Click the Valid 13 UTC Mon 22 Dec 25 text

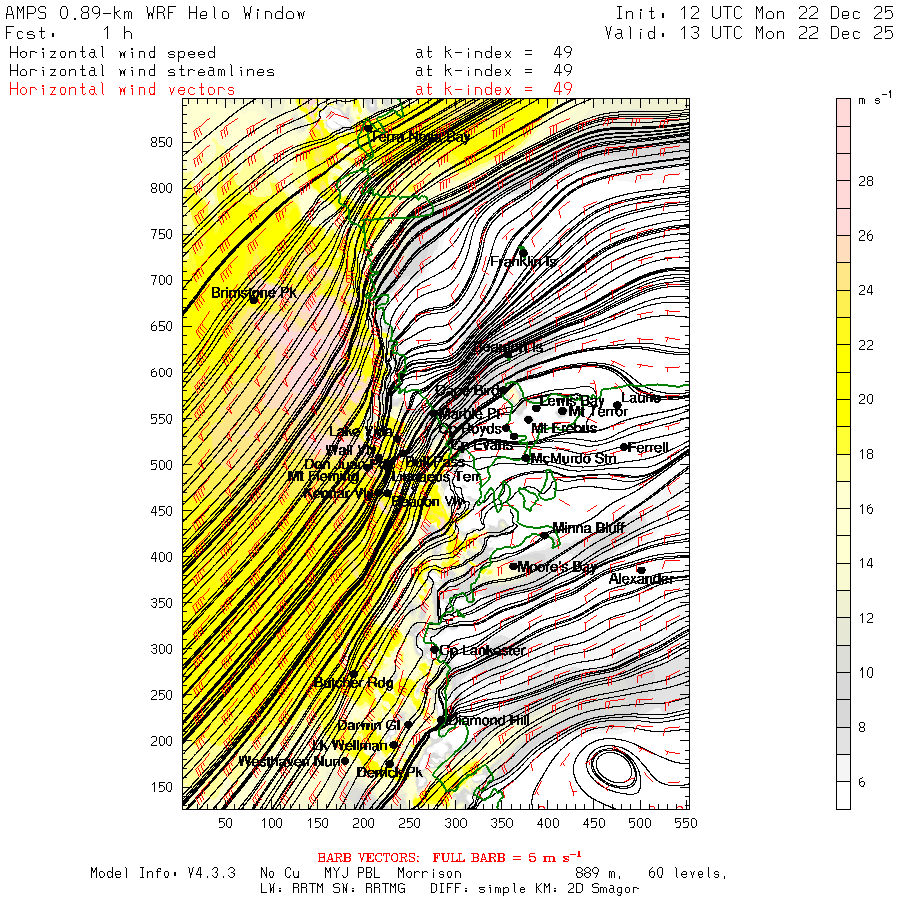[748, 33]
